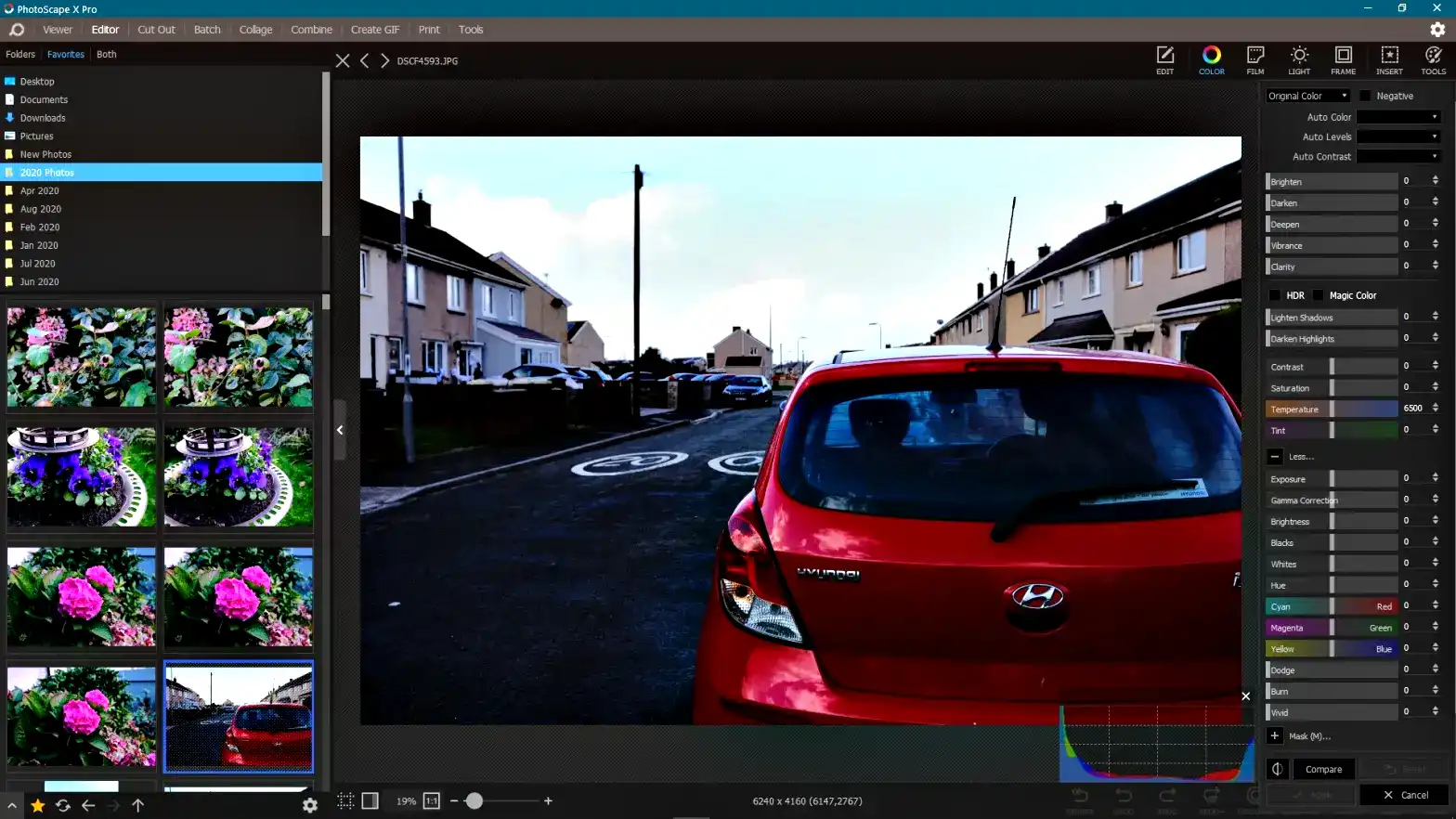1456x819 pixels.
Task: Enable the HDR checkbox
Action: 1275,295
